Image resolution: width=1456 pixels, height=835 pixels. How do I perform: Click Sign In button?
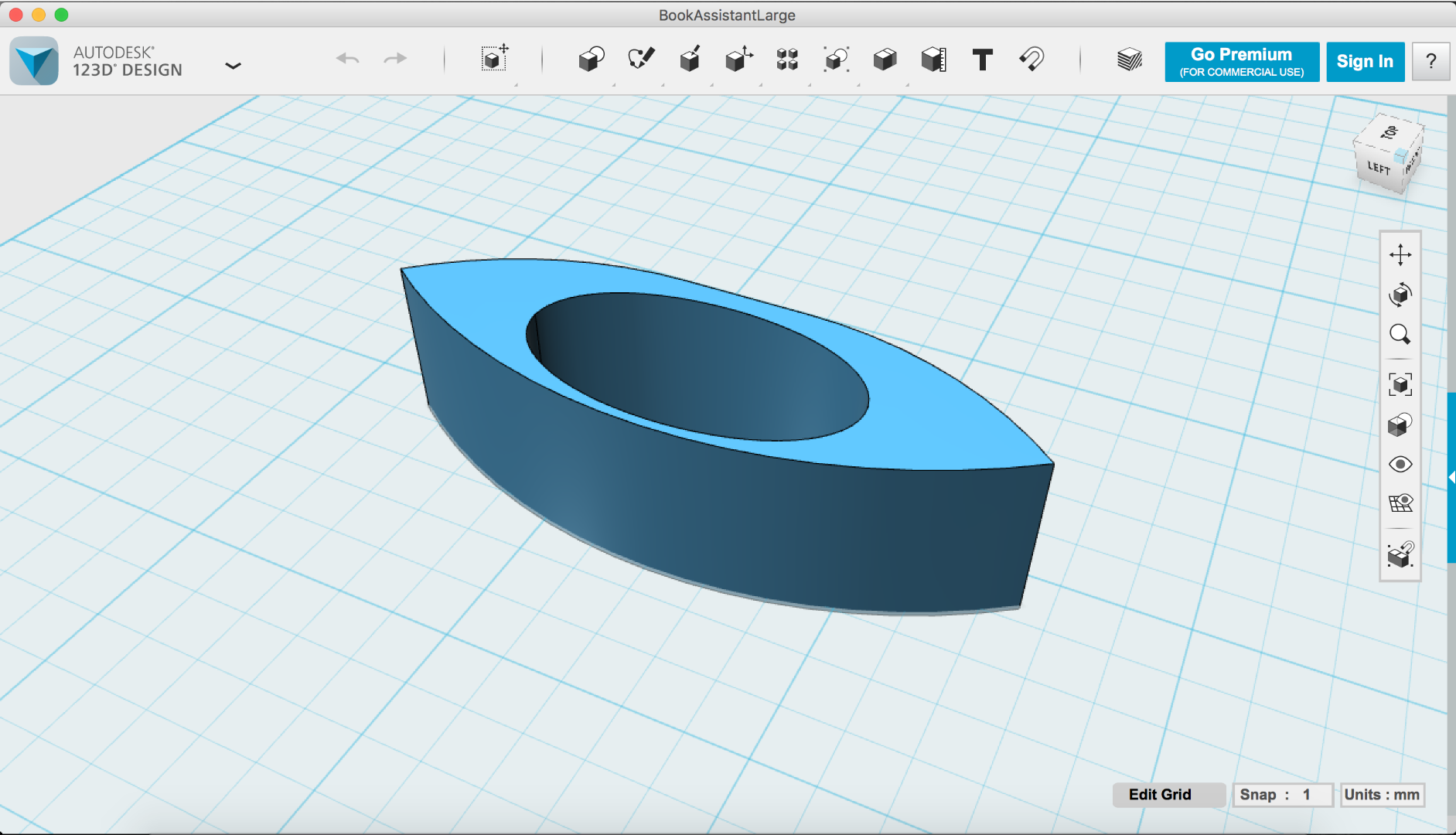coord(1365,62)
